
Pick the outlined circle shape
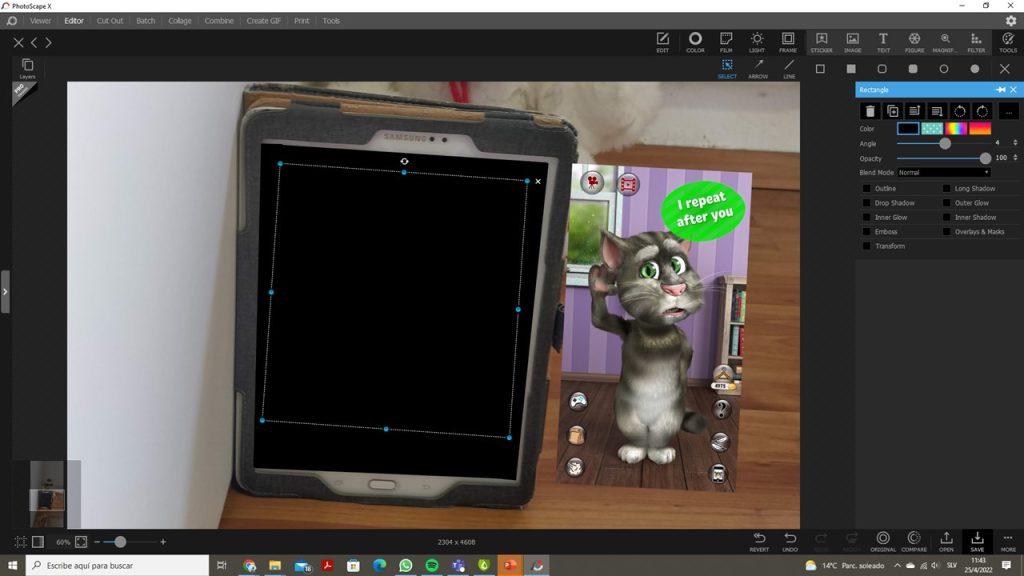pyautogui.click(x=944, y=69)
